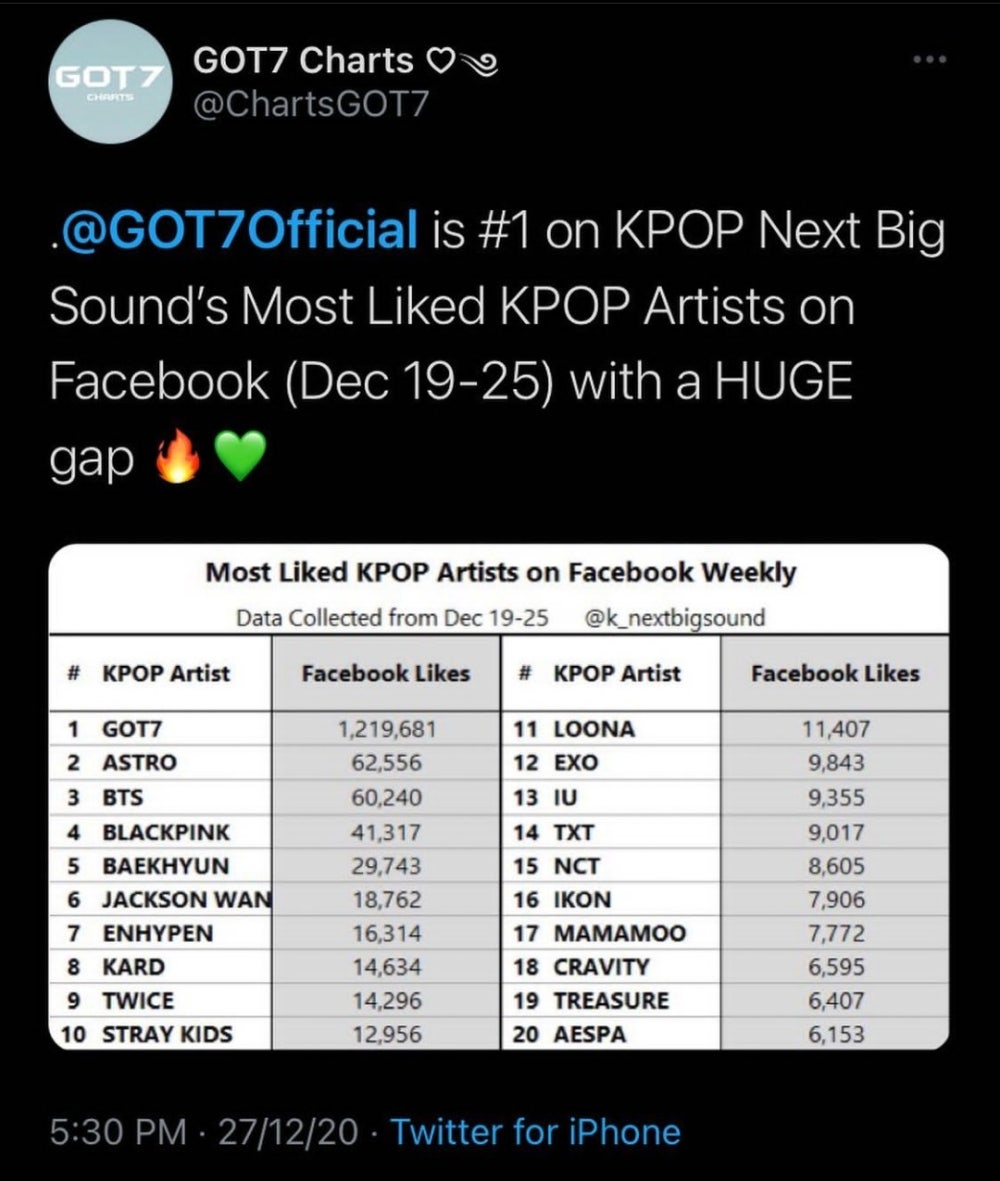Open the Most Liked KPOP Artists chart image
Screen dimensions: 1000x1181
tap(498, 796)
